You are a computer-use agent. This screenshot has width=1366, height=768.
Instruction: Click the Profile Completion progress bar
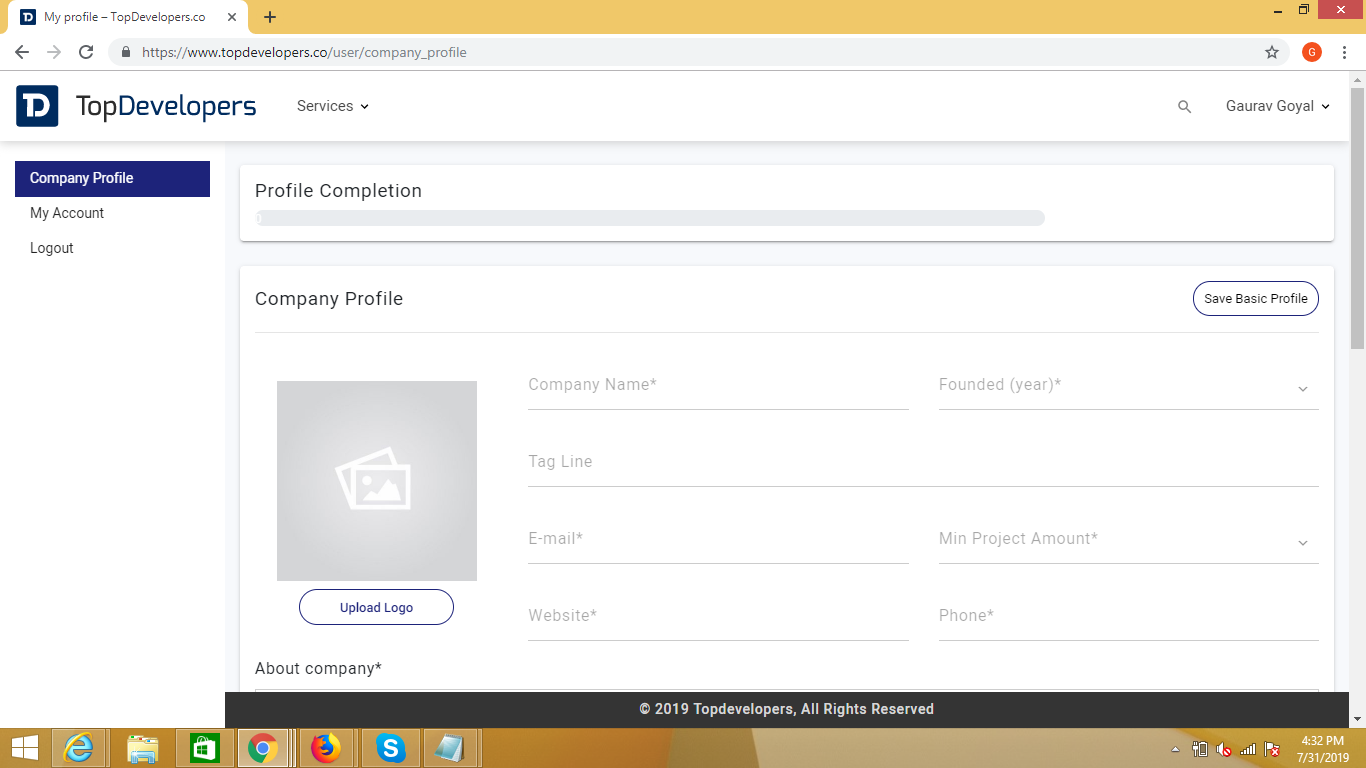tap(650, 218)
